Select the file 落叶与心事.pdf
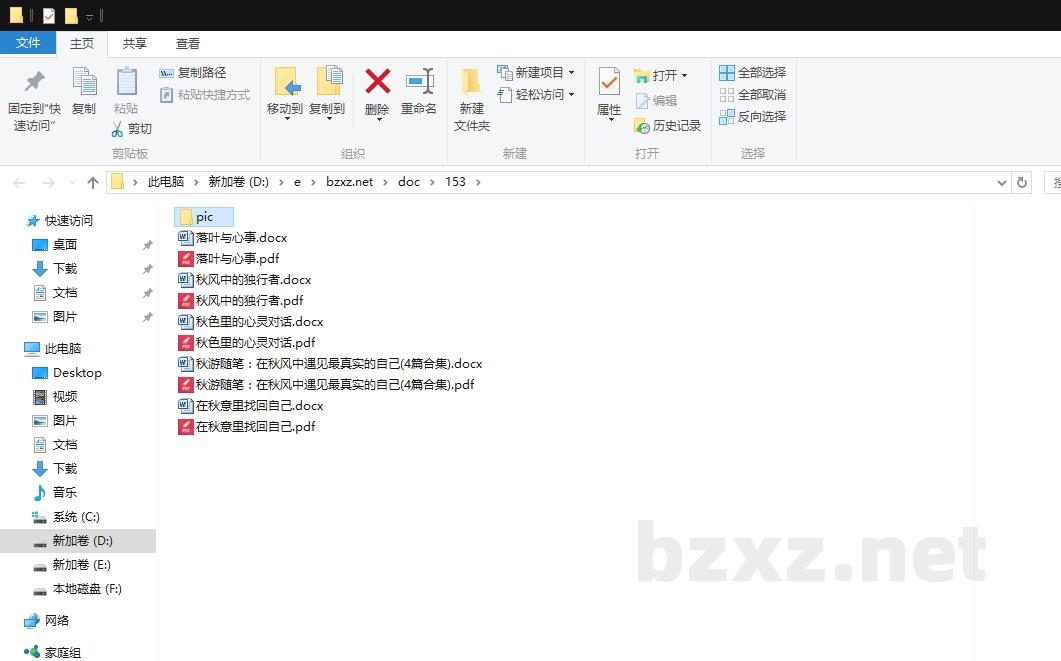Screen dimensions: 1061x661 pyautogui.click(x=237, y=259)
